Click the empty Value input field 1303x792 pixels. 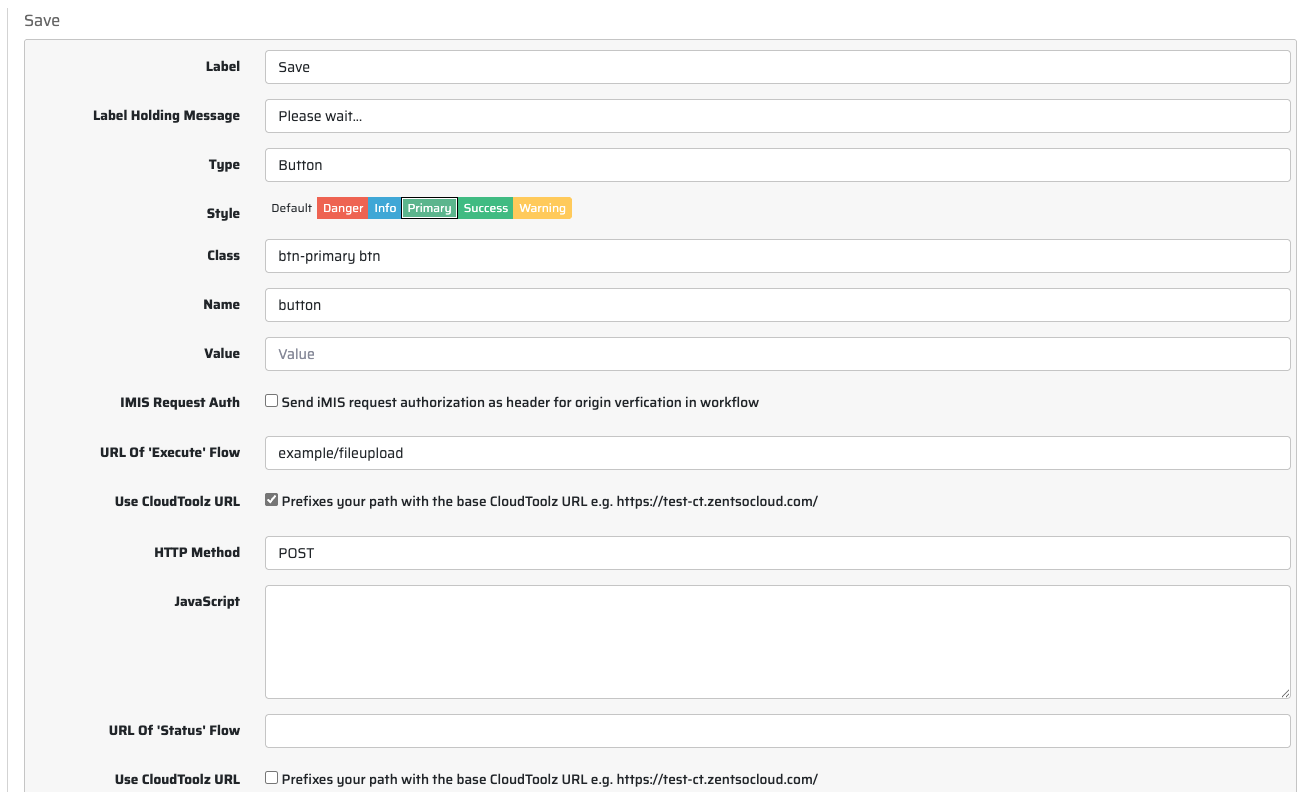coord(777,354)
